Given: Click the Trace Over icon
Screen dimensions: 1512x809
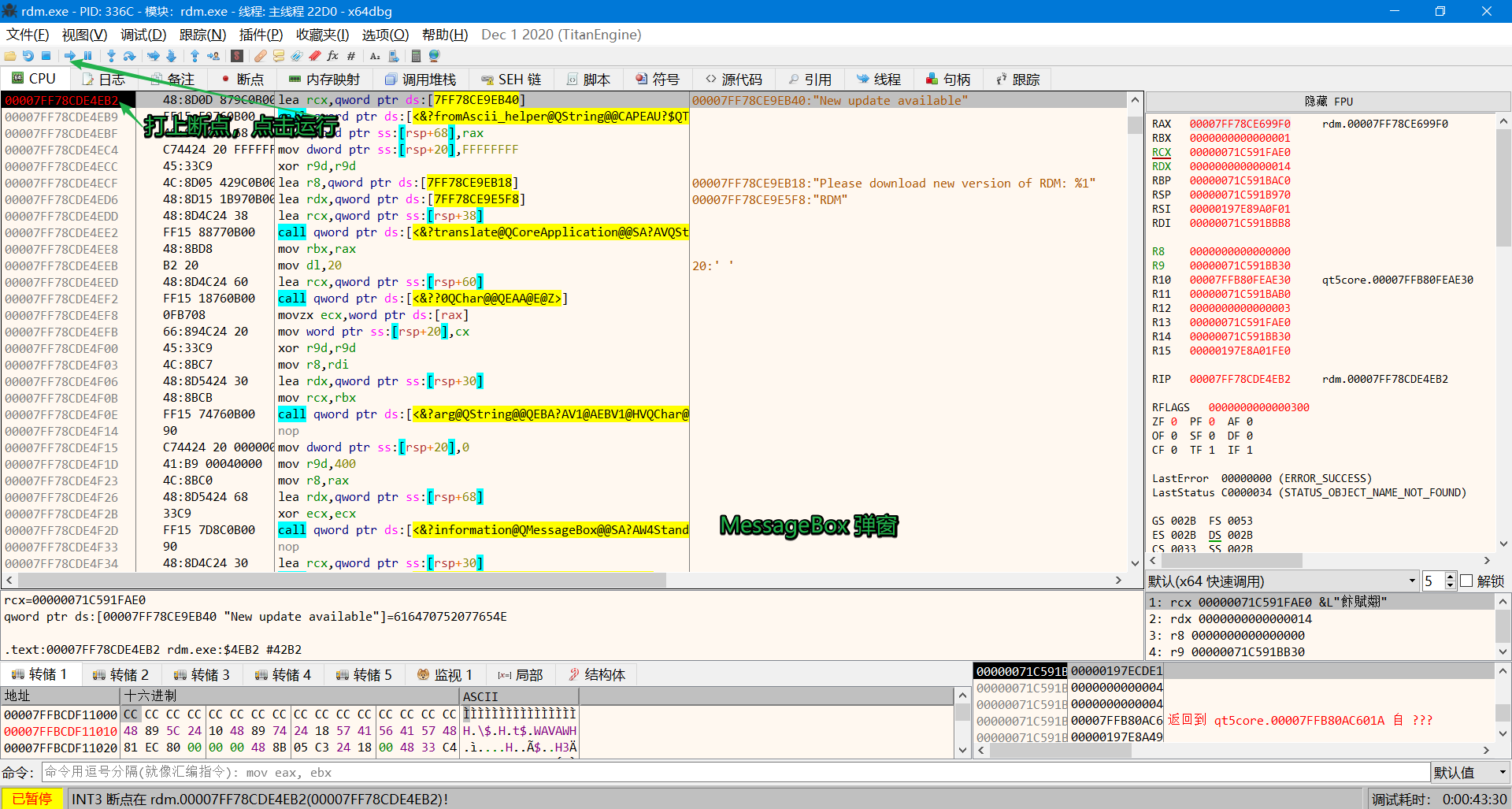Looking at the screenshot, I should click(172, 56).
